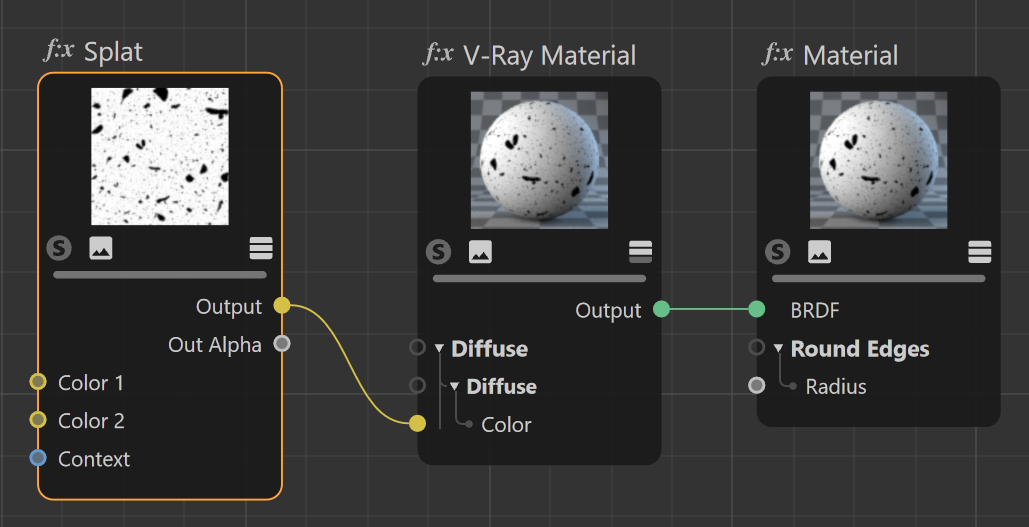
Task: Click the gray bar on Material node
Action: (x=879, y=278)
